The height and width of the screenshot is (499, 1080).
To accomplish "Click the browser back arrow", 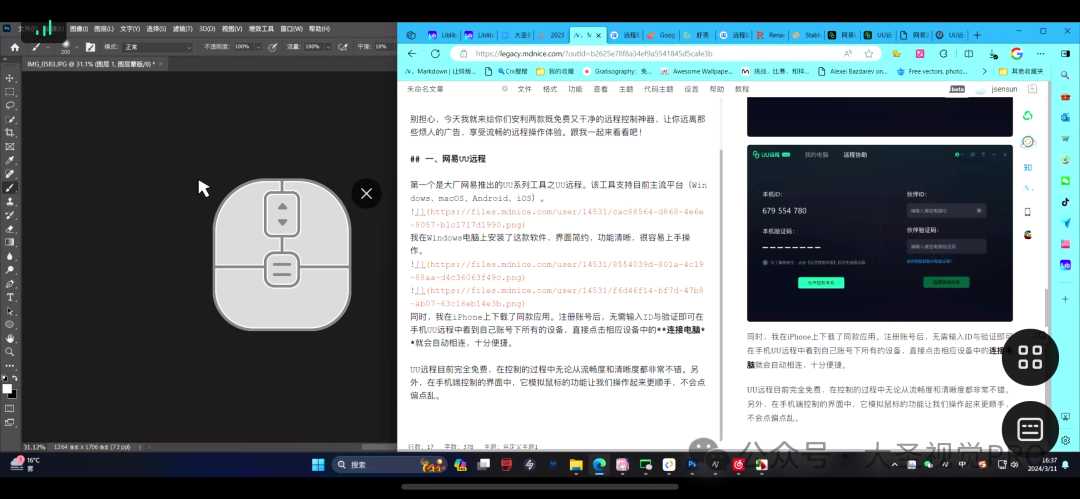I will pos(412,53).
